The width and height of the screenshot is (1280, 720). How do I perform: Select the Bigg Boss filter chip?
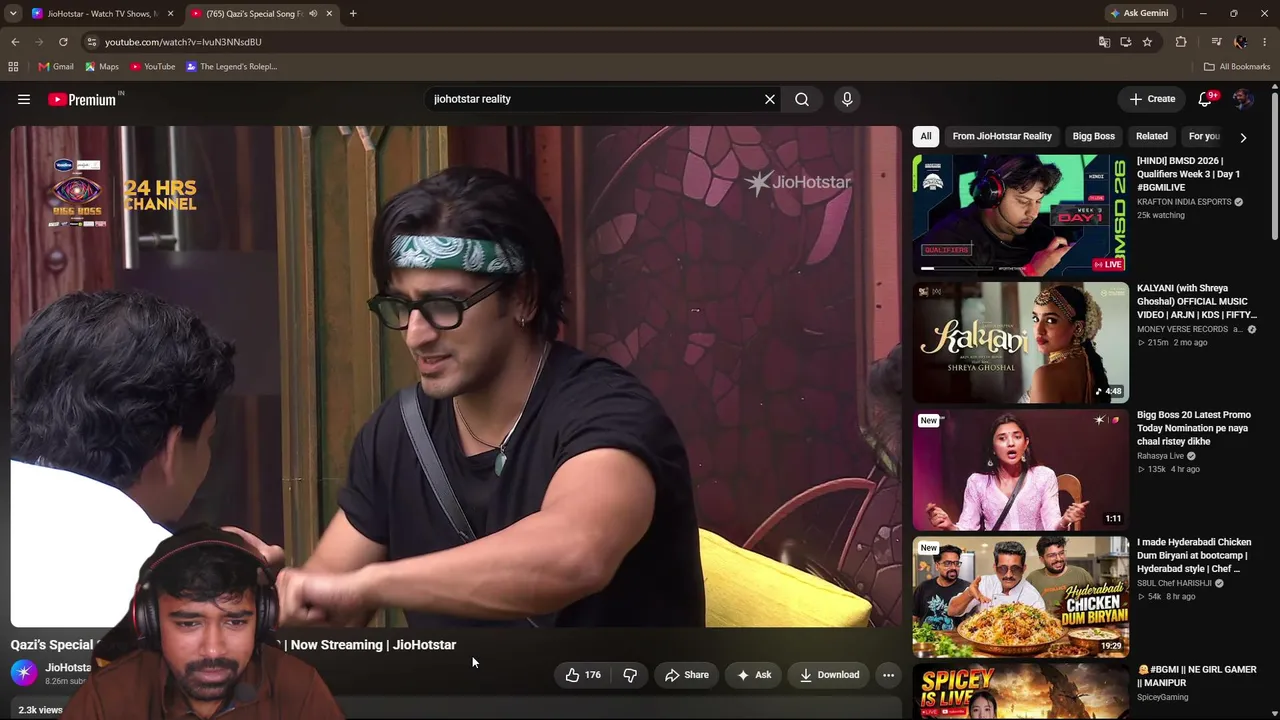pyautogui.click(x=1094, y=136)
